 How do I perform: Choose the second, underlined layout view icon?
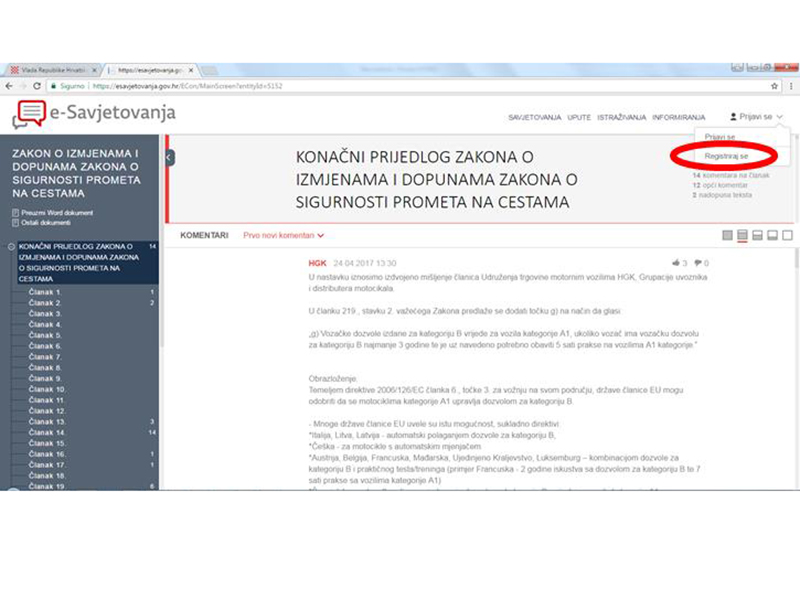pos(742,235)
